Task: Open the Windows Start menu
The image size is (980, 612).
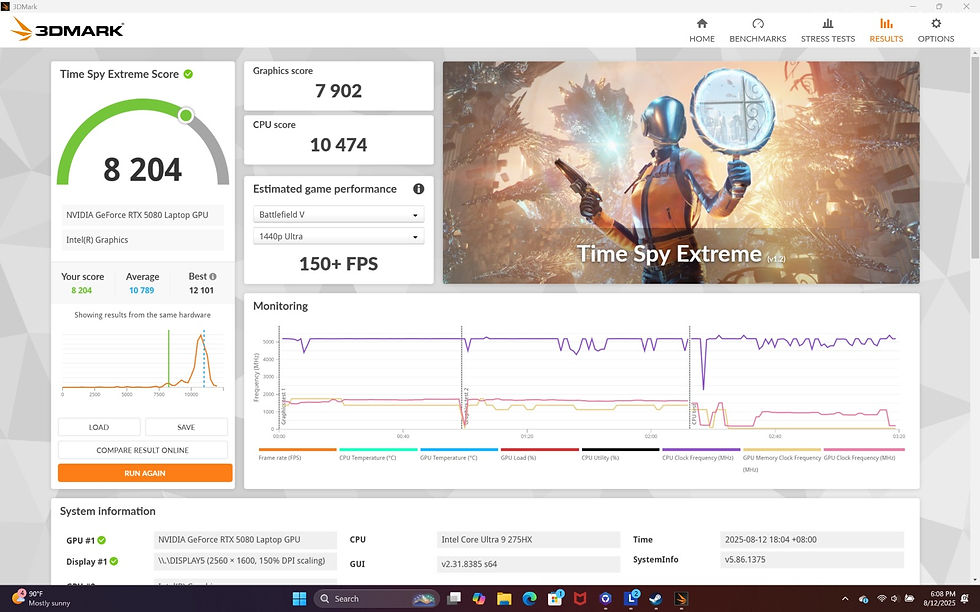Action: click(299, 598)
